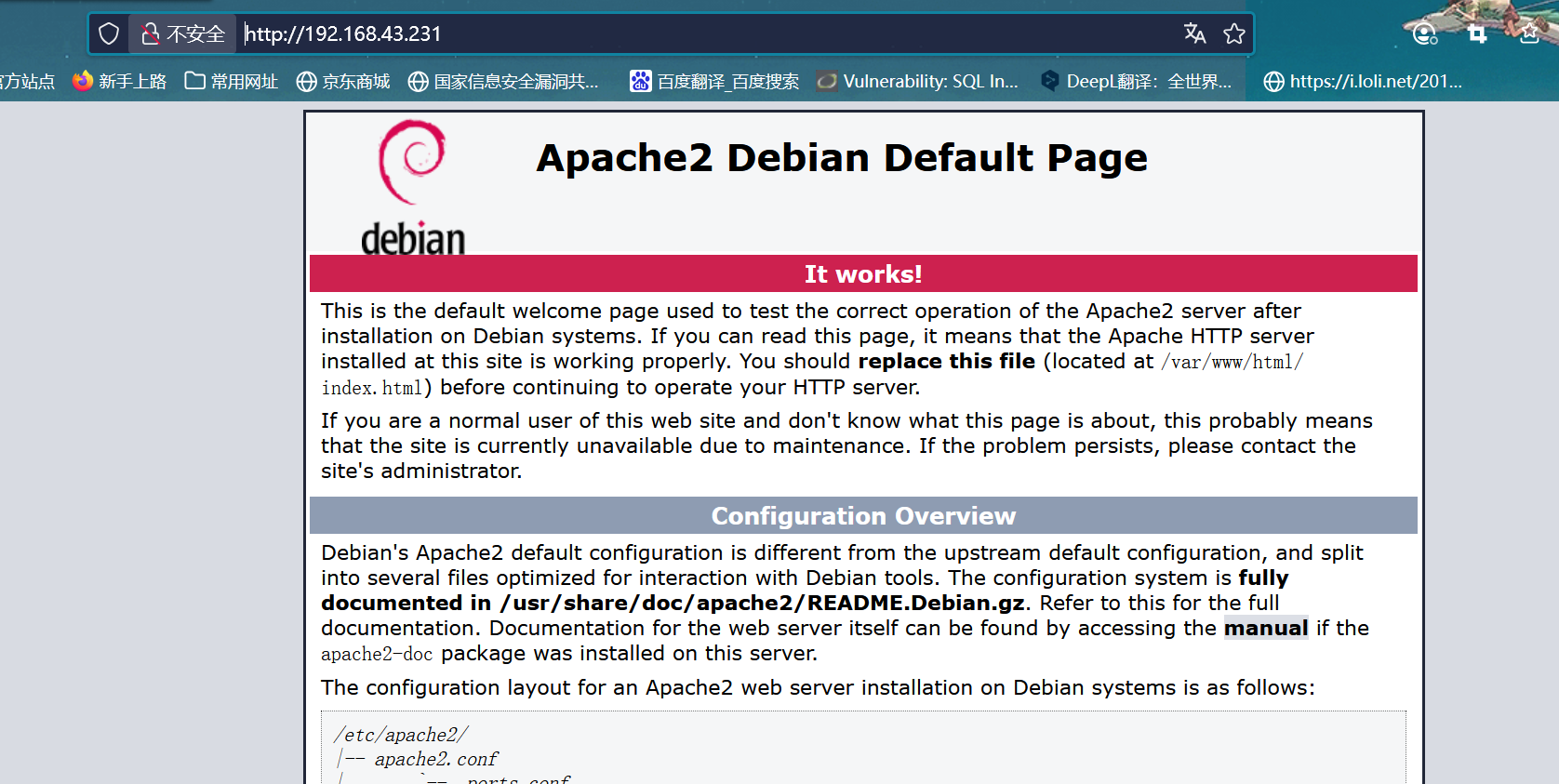This screenshot has width=1559, height=784.
Task: Click the index.html filename text
Action: point(372,388)
